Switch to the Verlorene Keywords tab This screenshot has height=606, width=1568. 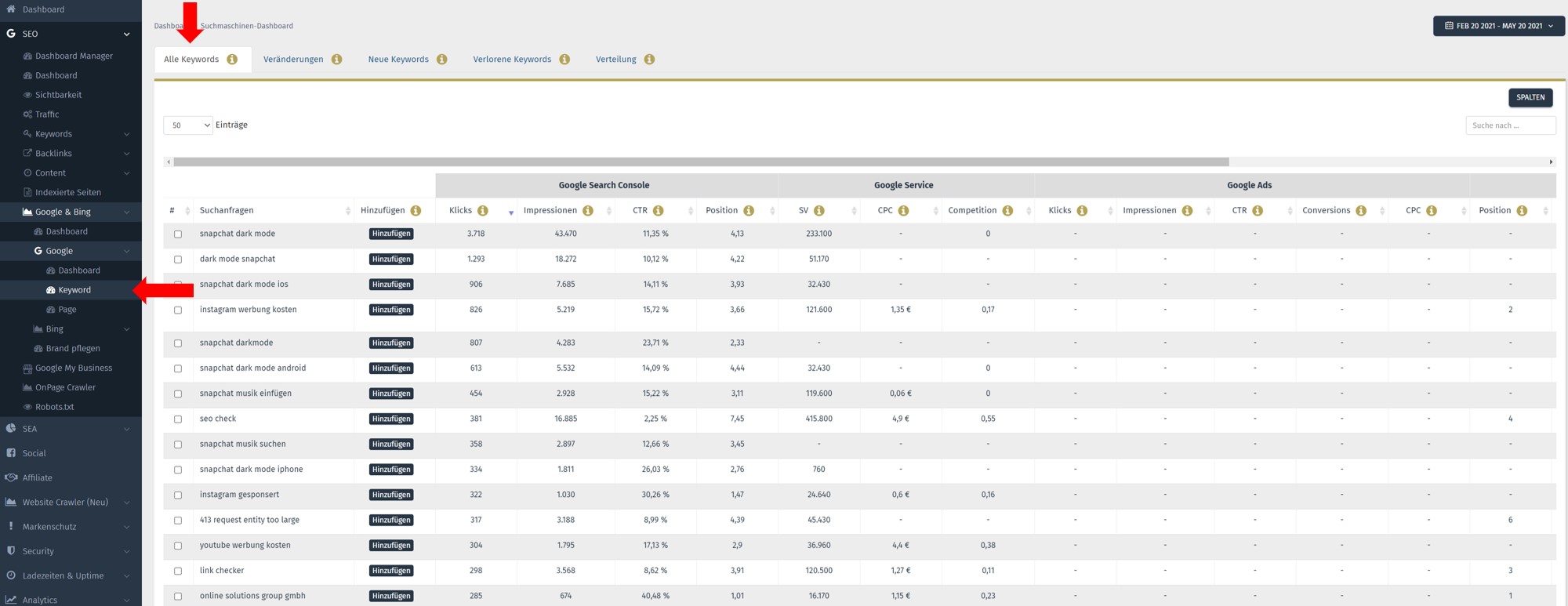click(x=512, y=60)
